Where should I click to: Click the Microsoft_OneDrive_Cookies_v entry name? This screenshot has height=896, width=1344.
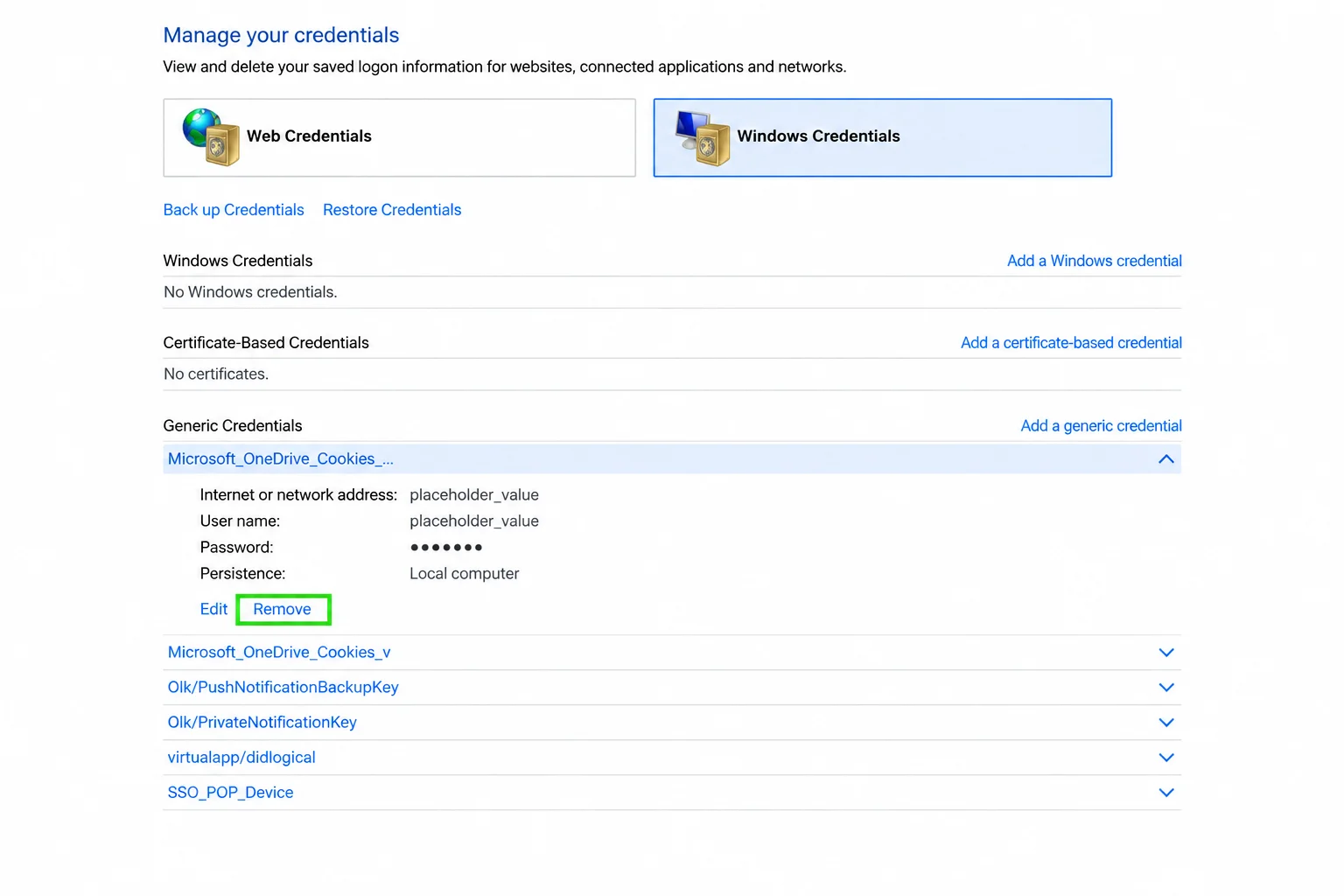pos(279,653)
